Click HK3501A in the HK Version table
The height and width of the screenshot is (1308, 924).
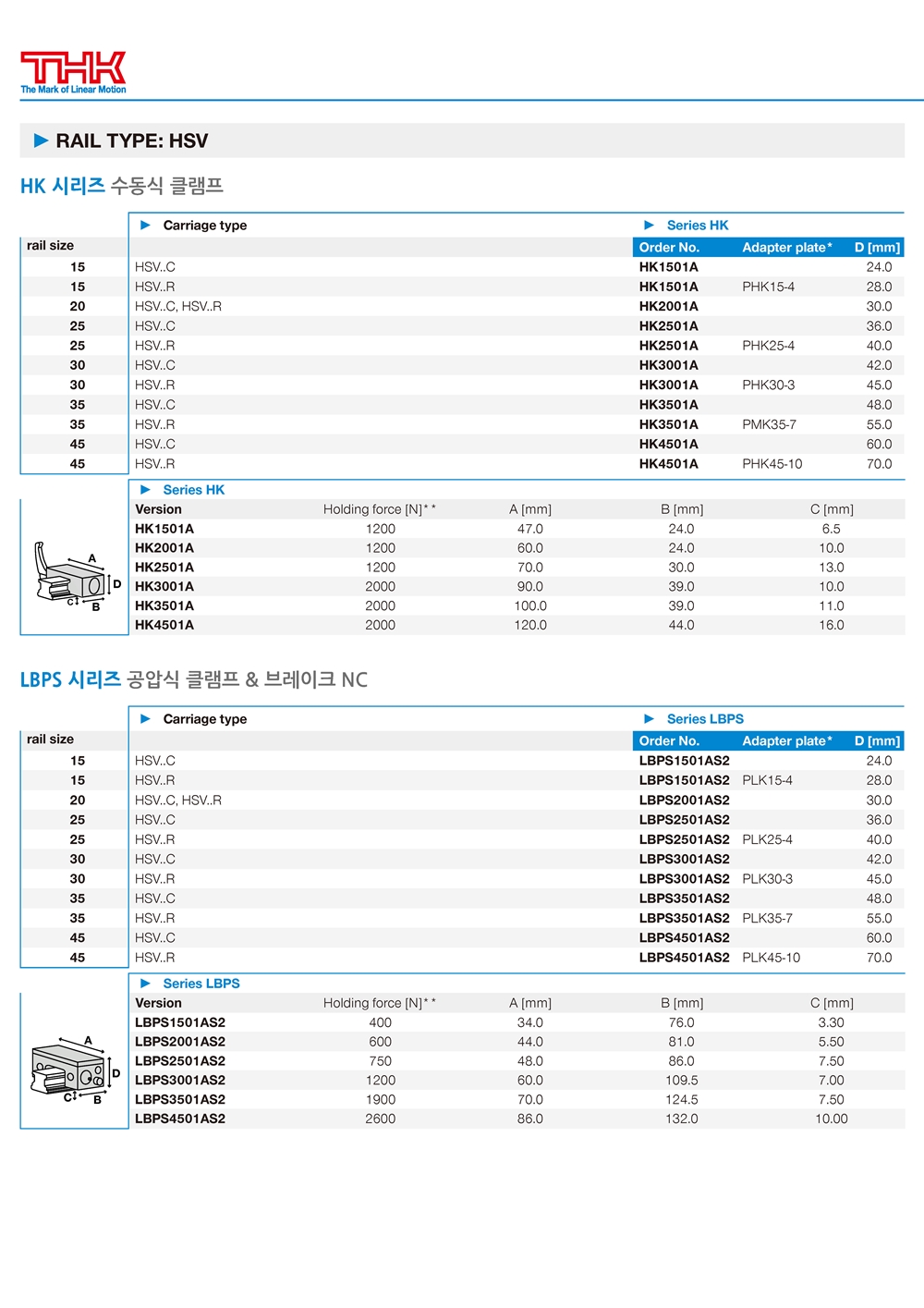click(x=164, y=605)
